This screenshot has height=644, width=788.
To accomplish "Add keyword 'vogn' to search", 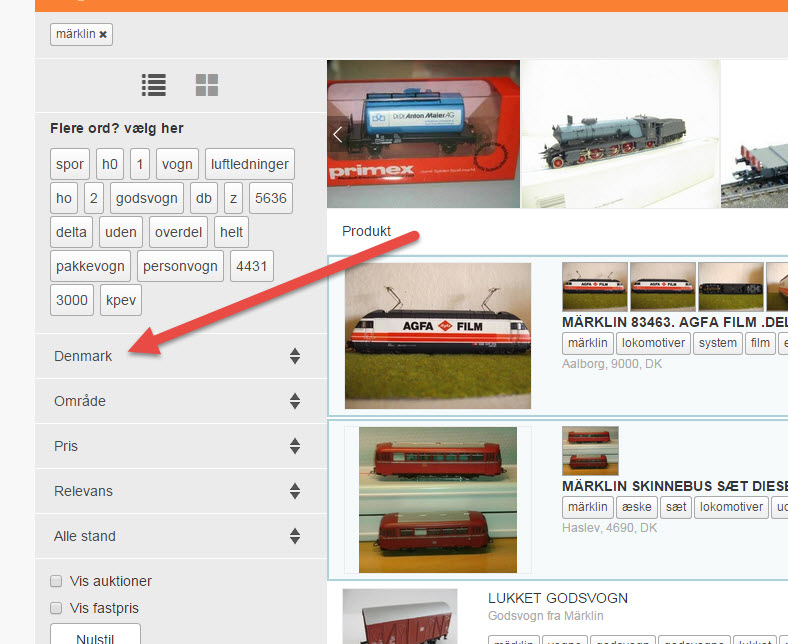I will (177, 164).
